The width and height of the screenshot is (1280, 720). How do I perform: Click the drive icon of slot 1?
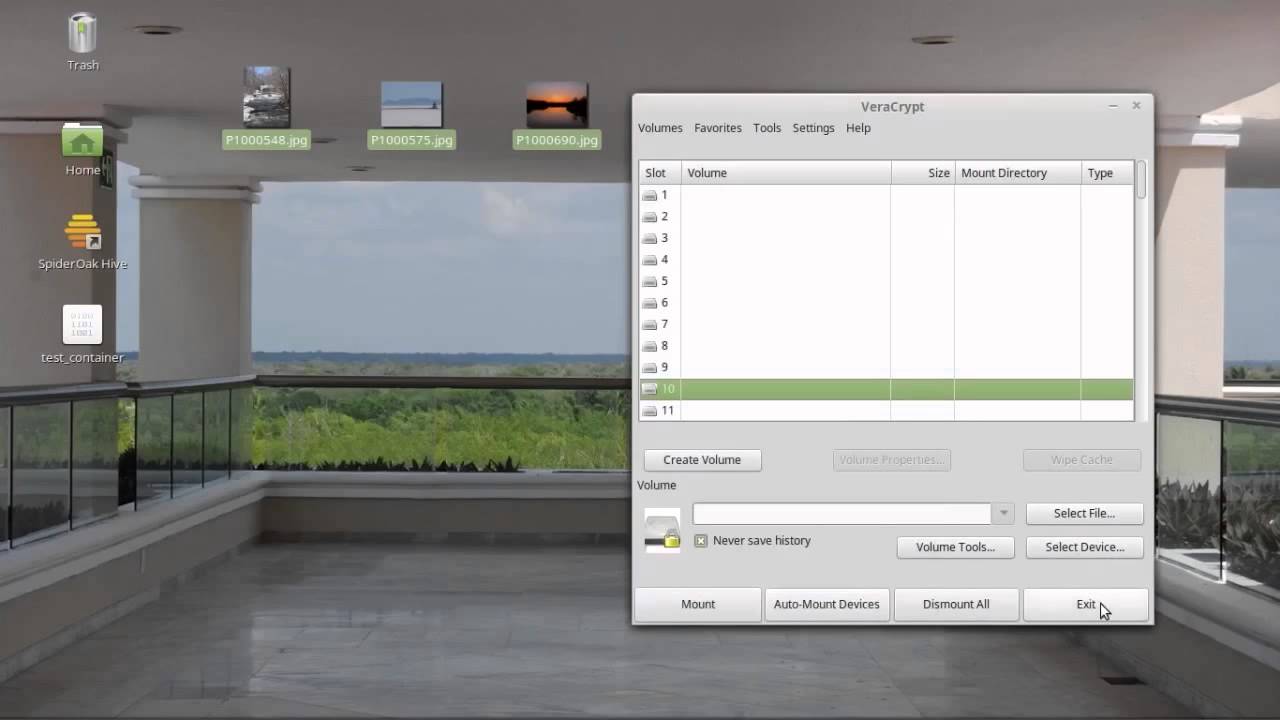(x=650, y=196)
